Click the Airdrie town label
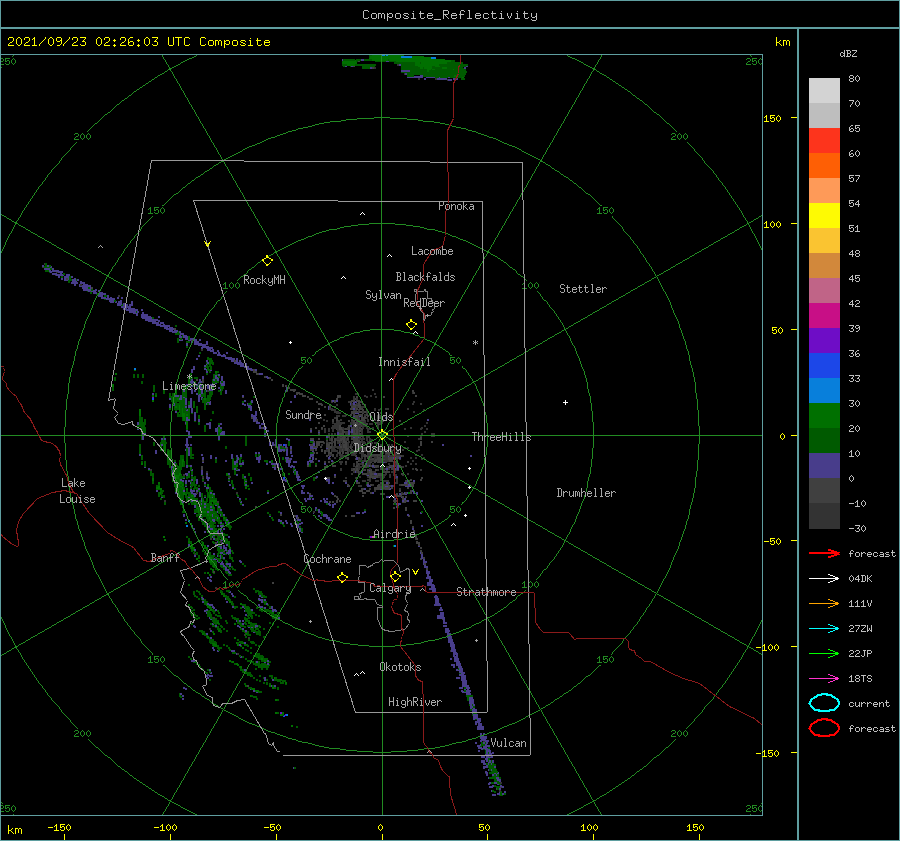Image resolution: width=900 pixels, height=841 pixels. tap(394, 534)
